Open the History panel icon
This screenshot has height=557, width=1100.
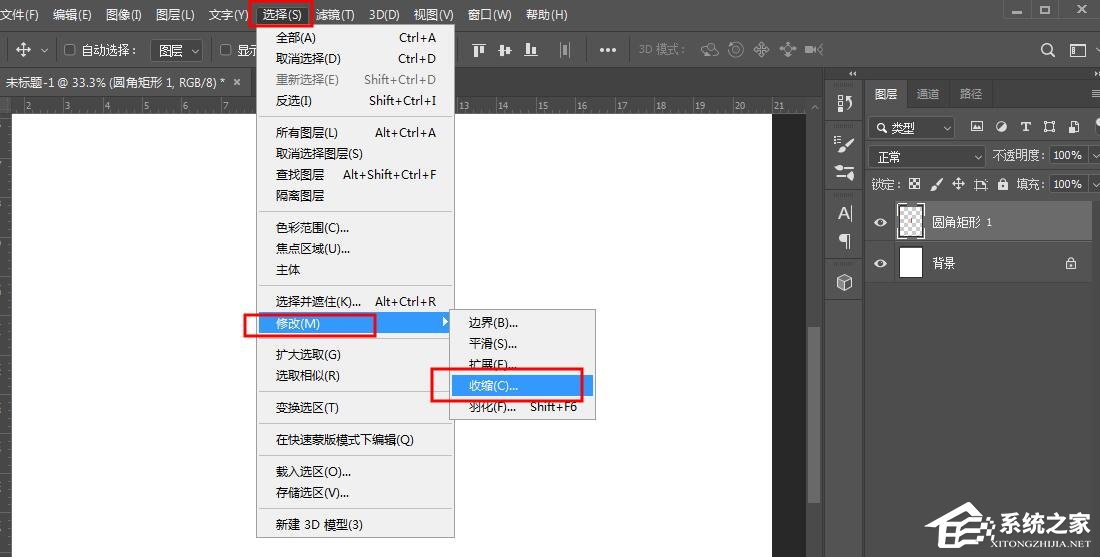pos(845,103)
